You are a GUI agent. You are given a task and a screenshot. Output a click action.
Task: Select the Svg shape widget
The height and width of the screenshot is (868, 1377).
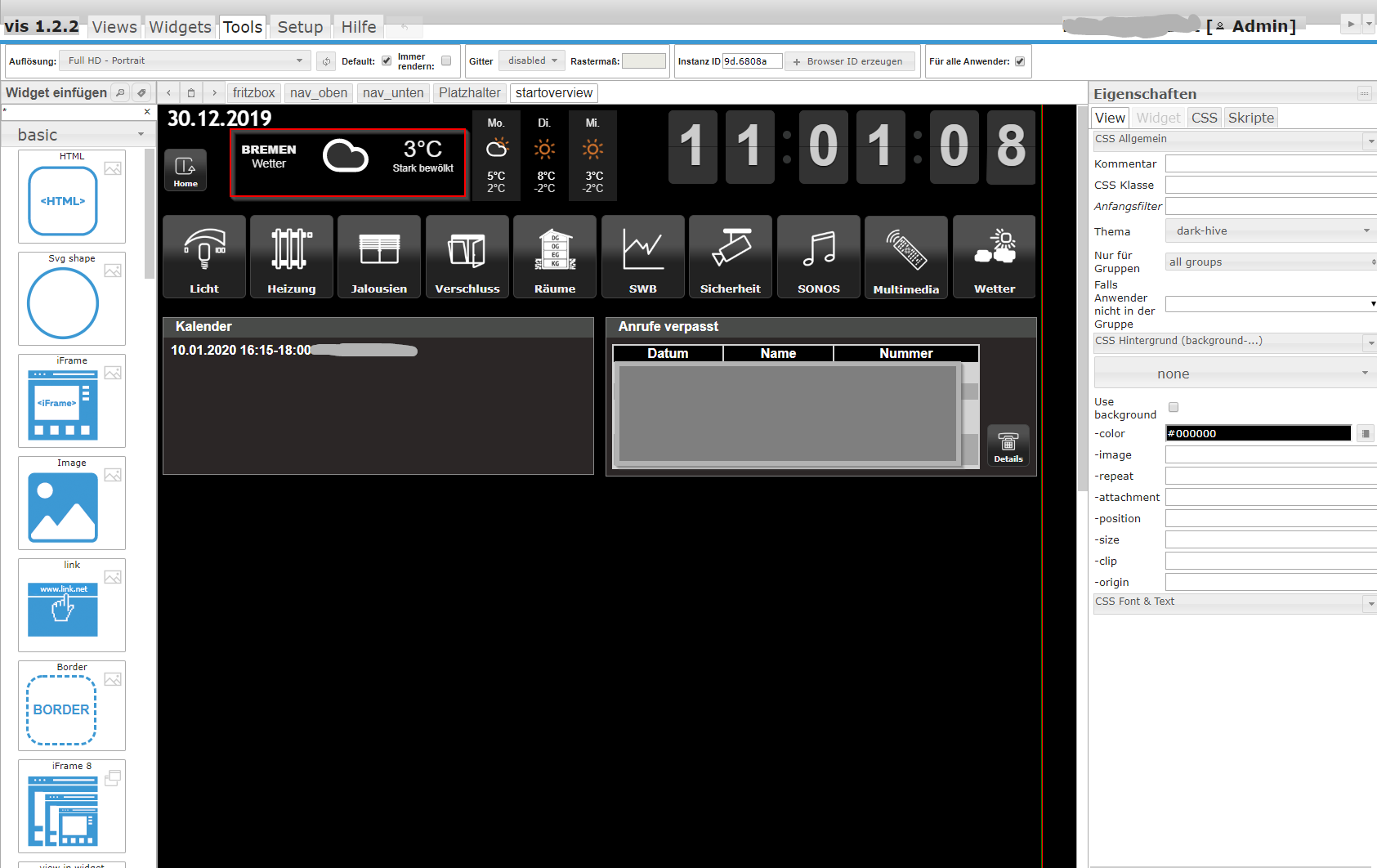(x=72, y=298)
